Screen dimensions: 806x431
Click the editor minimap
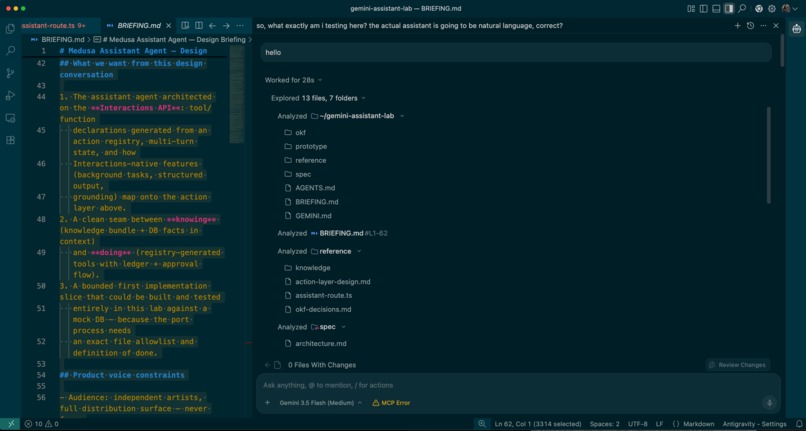237,94
